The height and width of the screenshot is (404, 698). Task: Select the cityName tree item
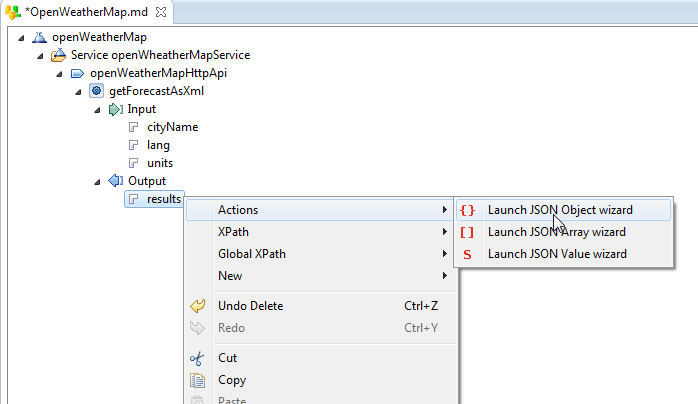click(x=172, y=127)
